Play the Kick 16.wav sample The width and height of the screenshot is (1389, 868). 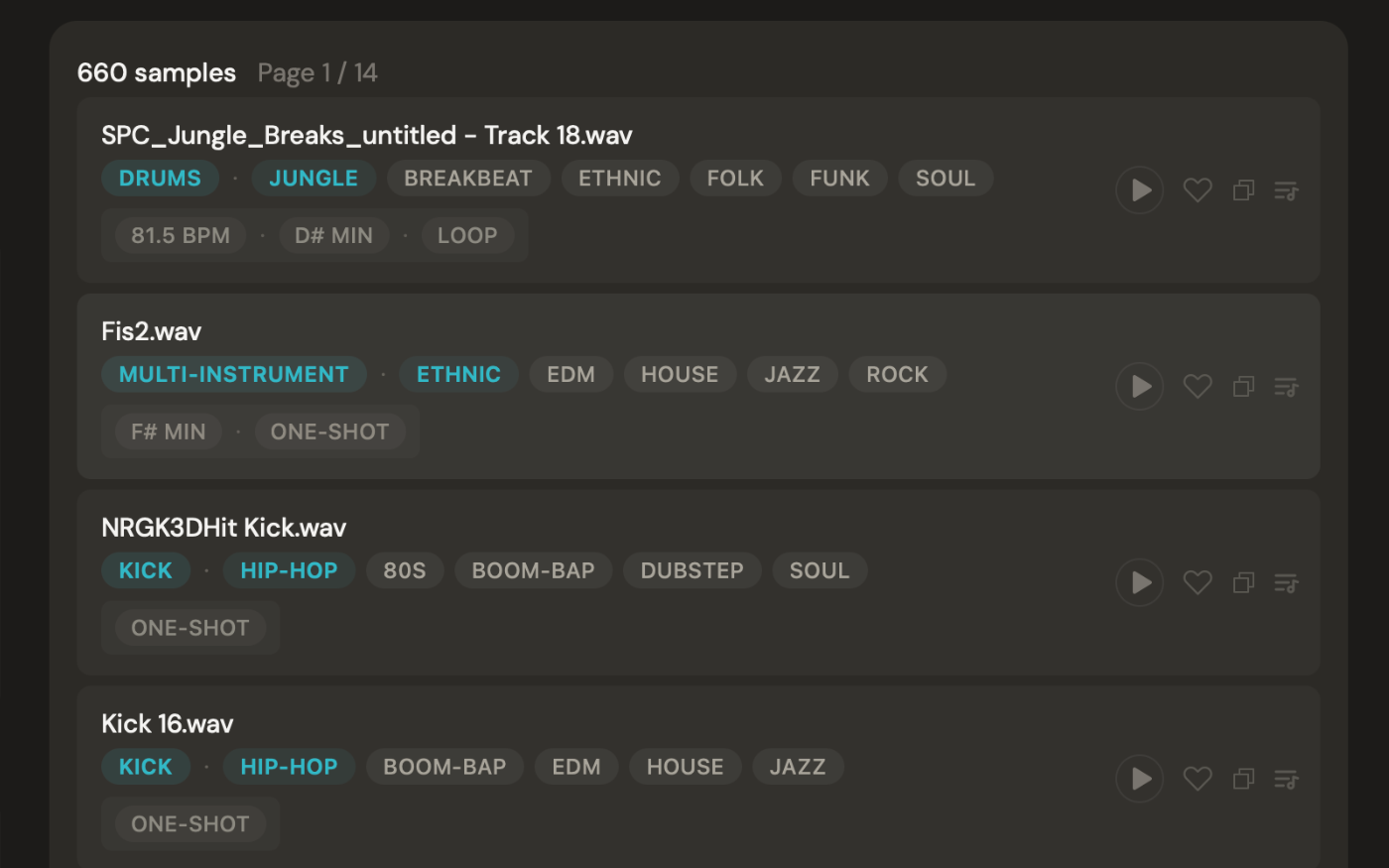[1140, 779]
